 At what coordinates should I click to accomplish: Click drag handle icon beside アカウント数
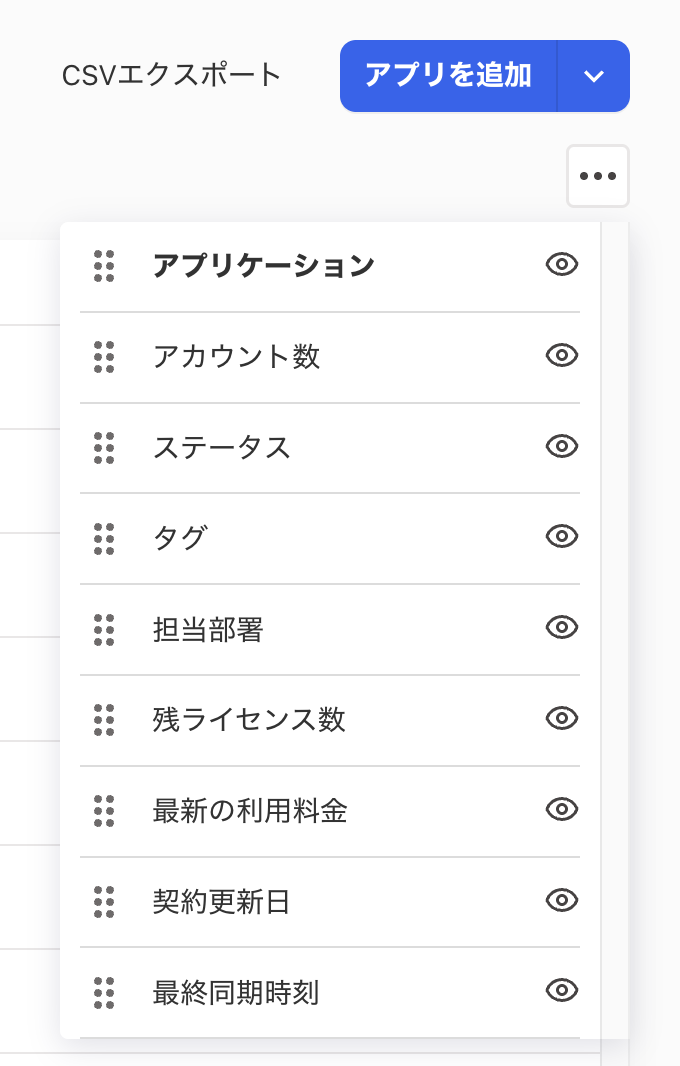[104, 357]
